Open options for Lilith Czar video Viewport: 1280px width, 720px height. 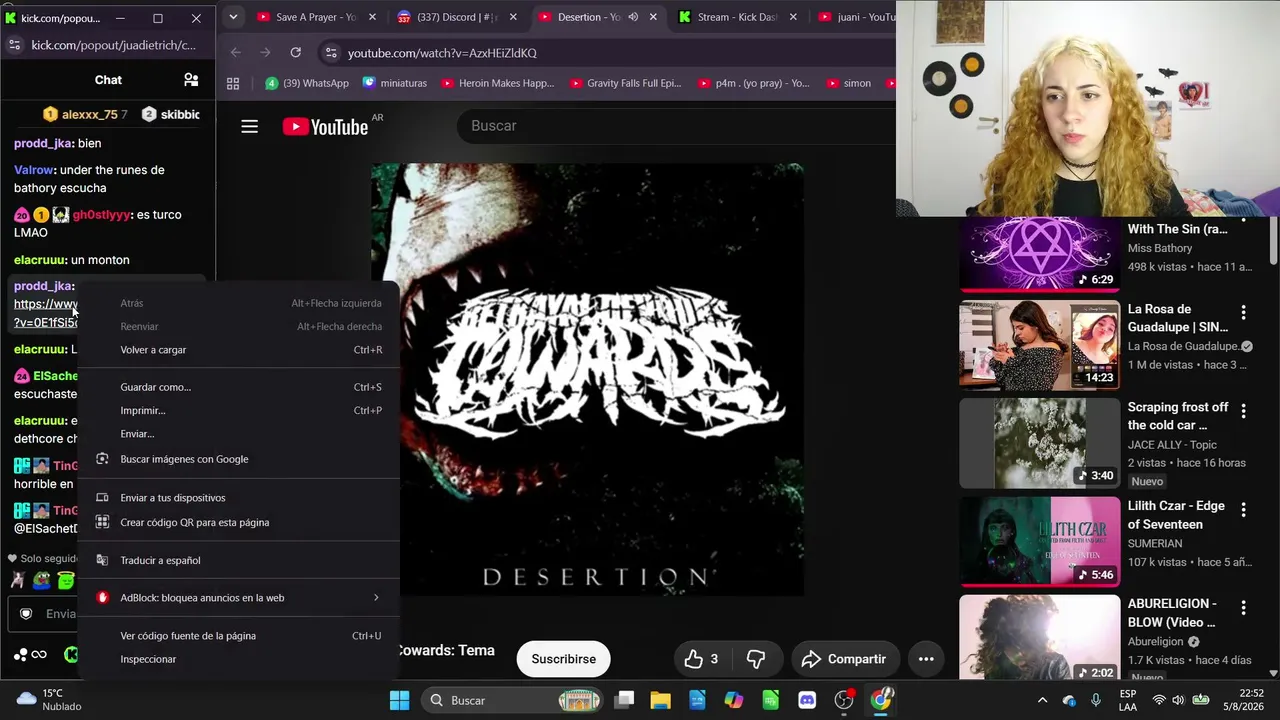pyautogui.click(x=1243, y=509)
